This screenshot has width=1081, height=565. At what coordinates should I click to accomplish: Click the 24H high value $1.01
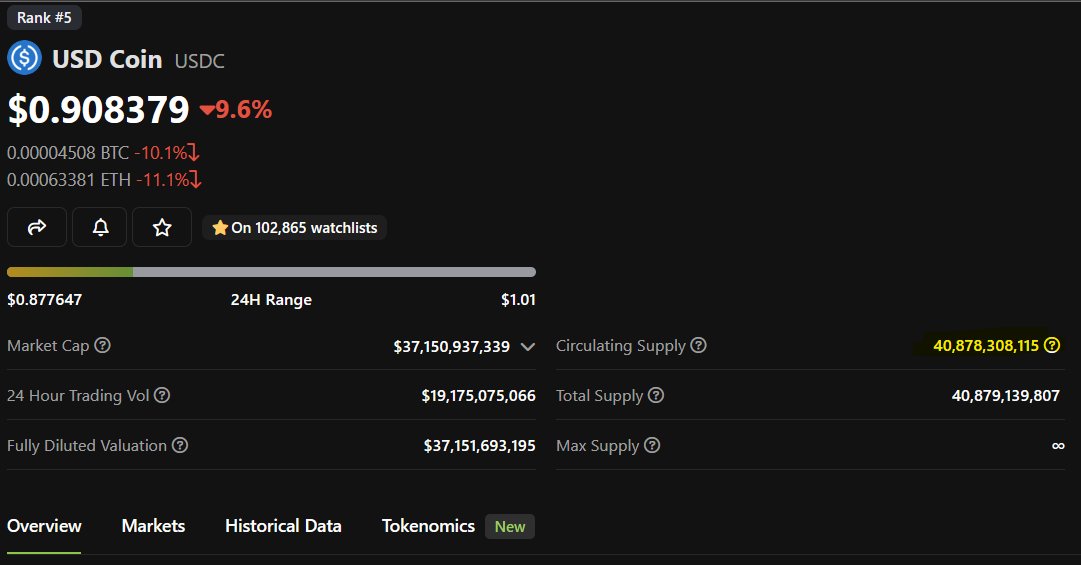tap(518, 300)
